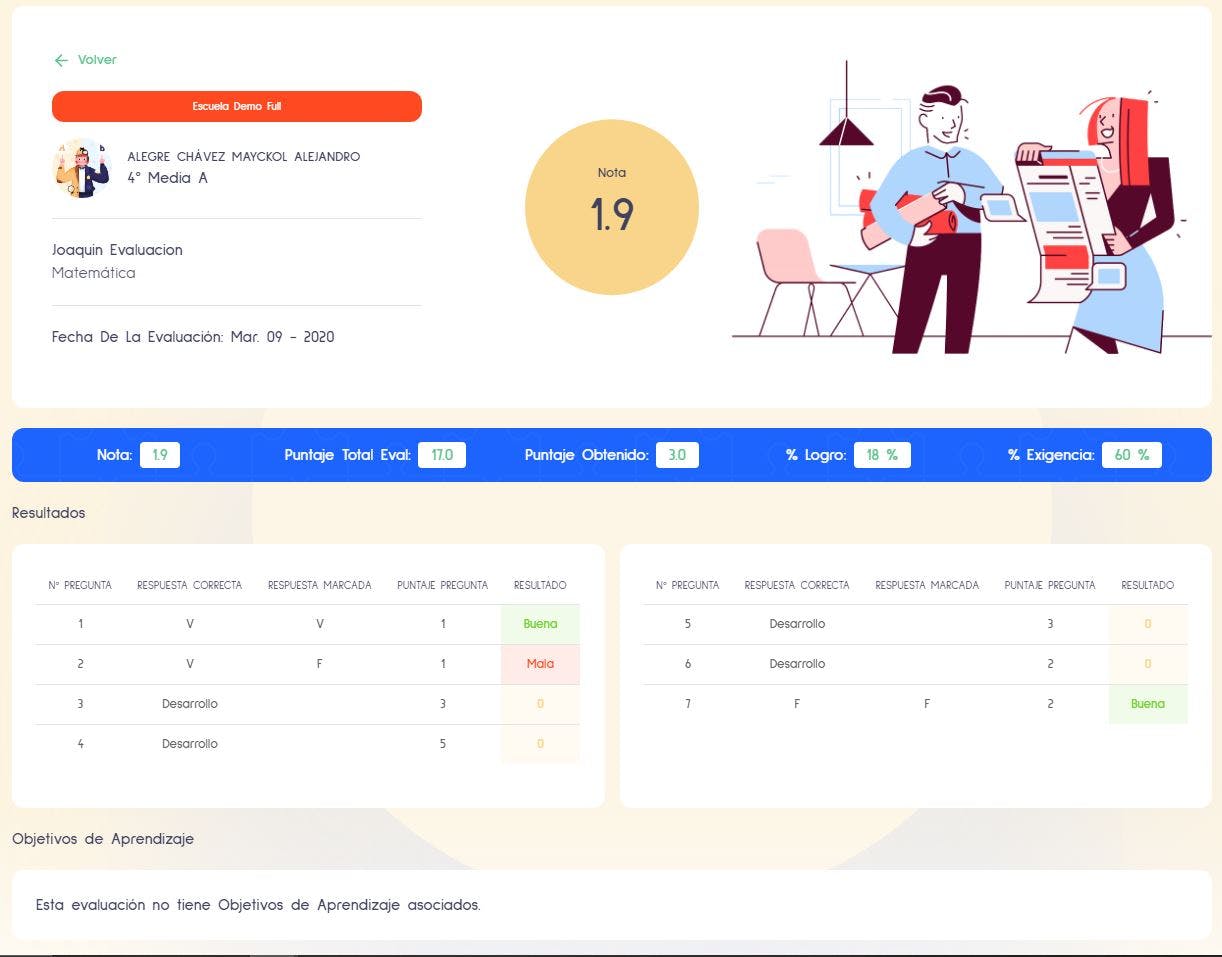Viewport: 1222px width, 957px height.
Task: Click the Fecha De La Evaluación date text
Action: point(193,337)
